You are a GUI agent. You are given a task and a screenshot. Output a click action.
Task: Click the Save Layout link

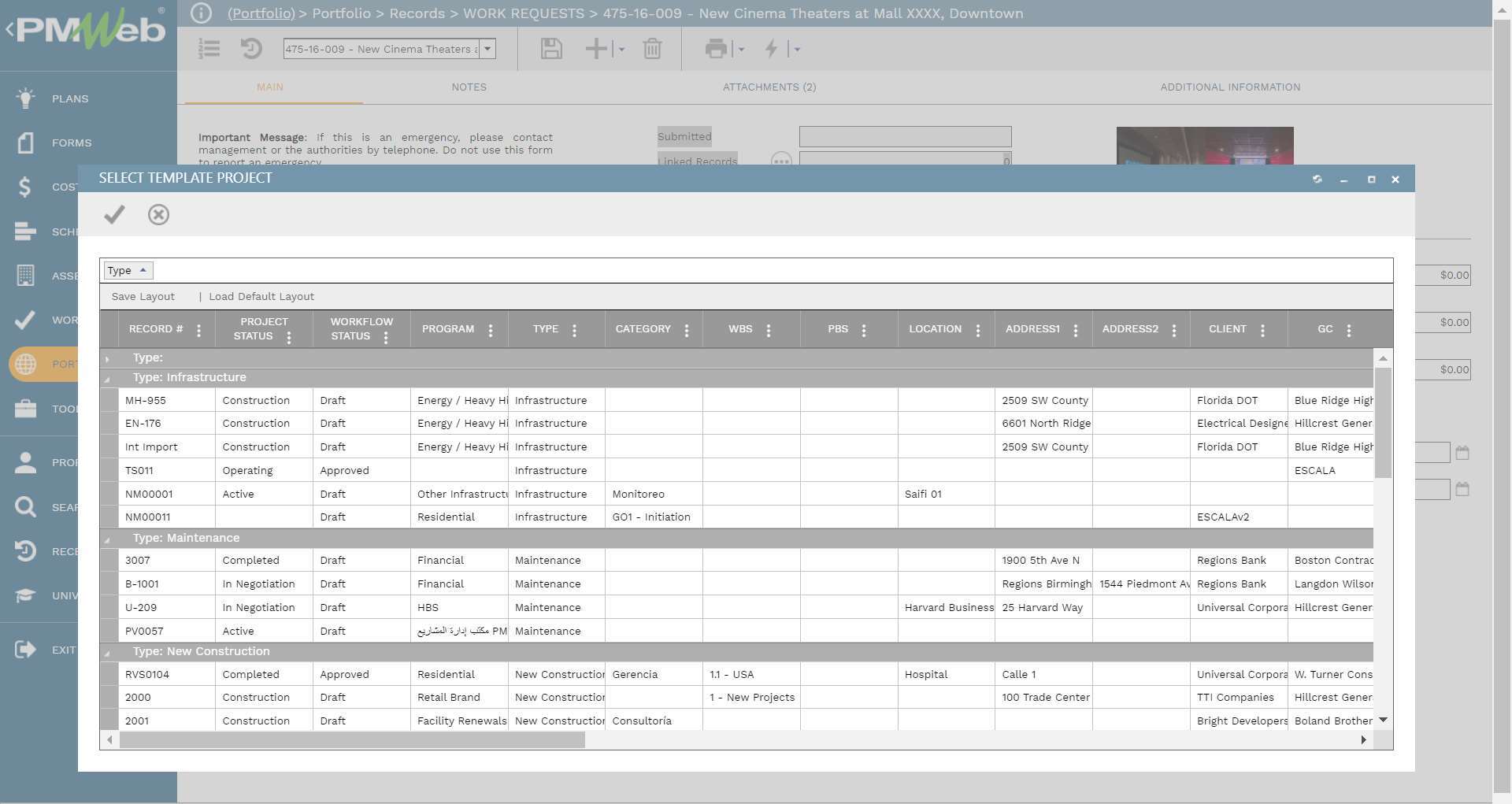tap(143, 296)
